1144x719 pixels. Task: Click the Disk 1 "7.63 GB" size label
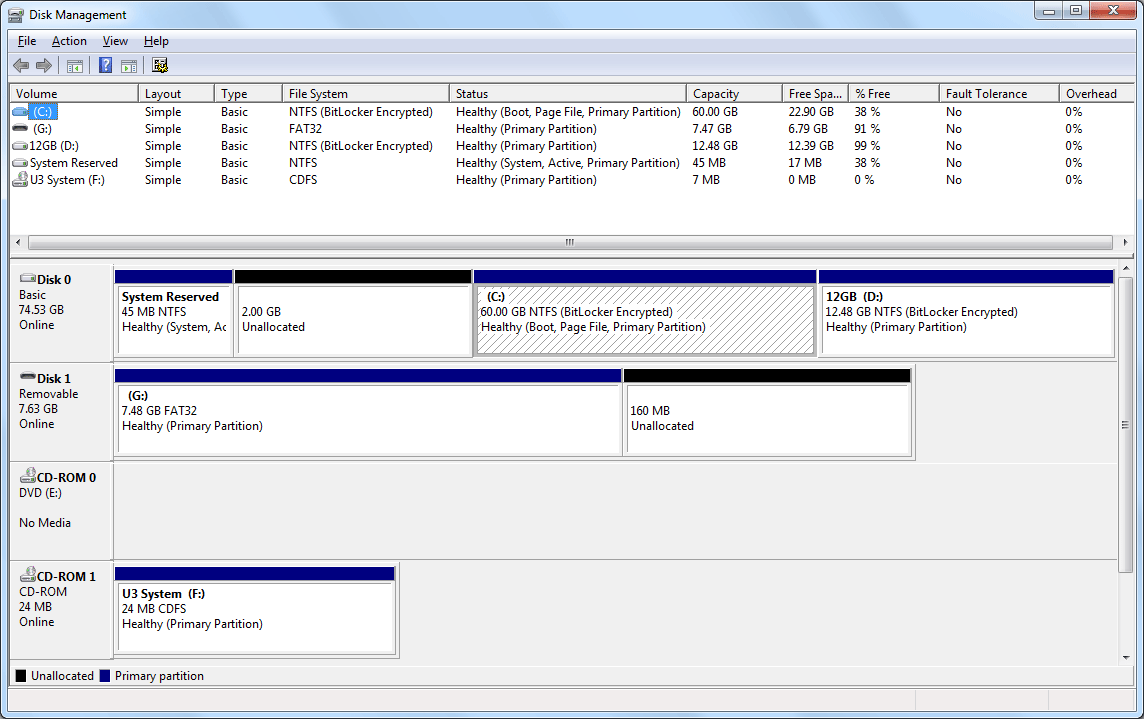(39, 409)
